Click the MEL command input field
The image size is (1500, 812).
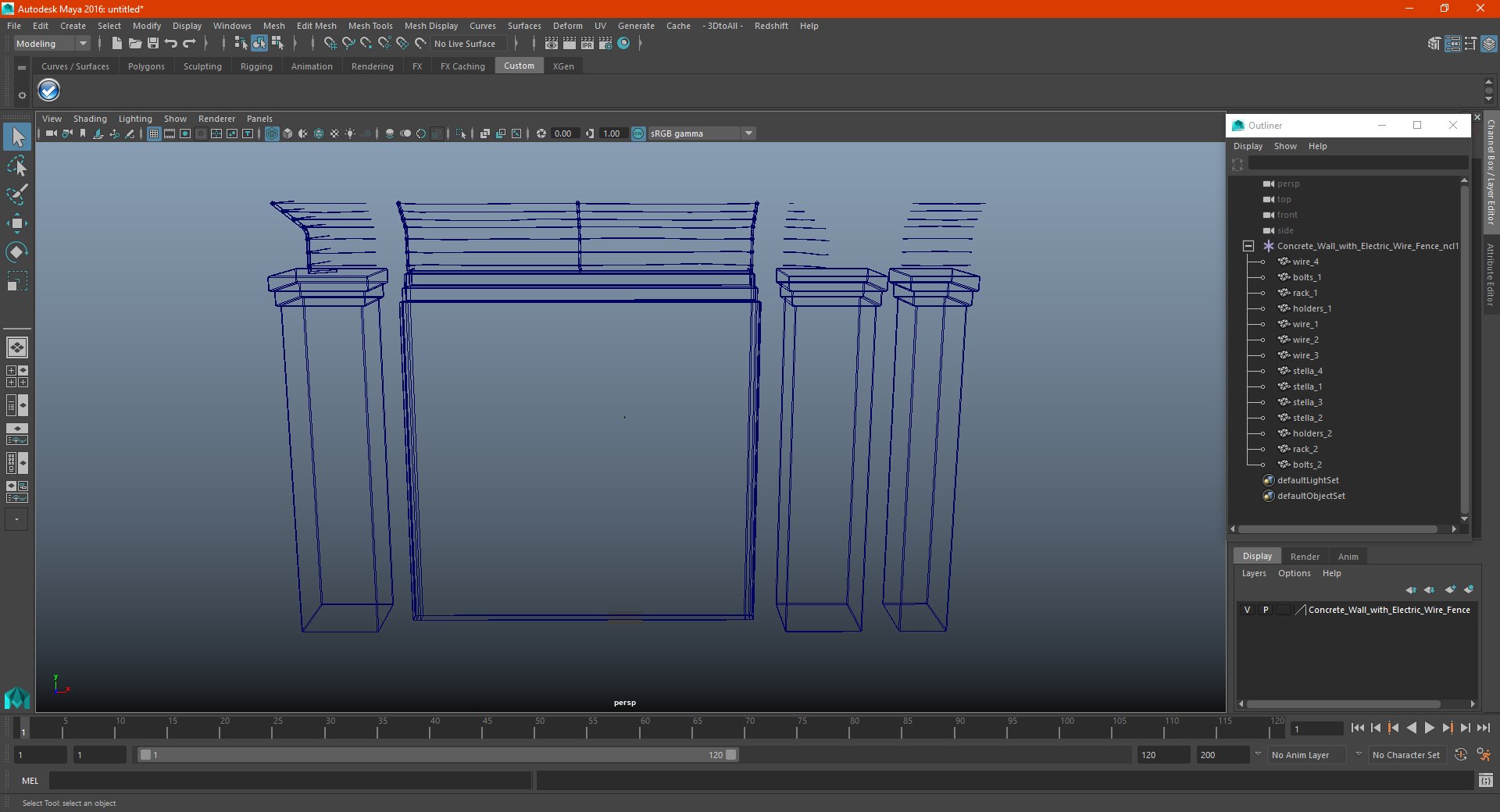click(x=289, y=781)
